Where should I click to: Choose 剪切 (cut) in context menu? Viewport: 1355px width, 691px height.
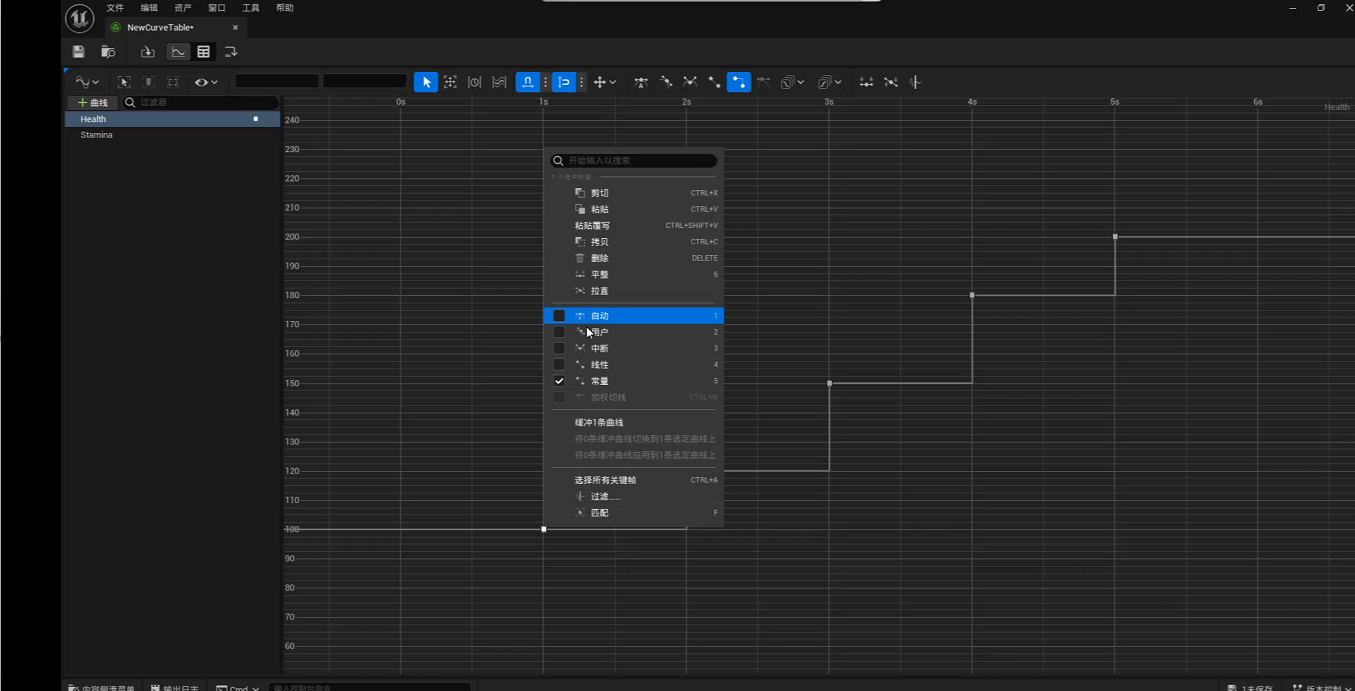[634, 193]
